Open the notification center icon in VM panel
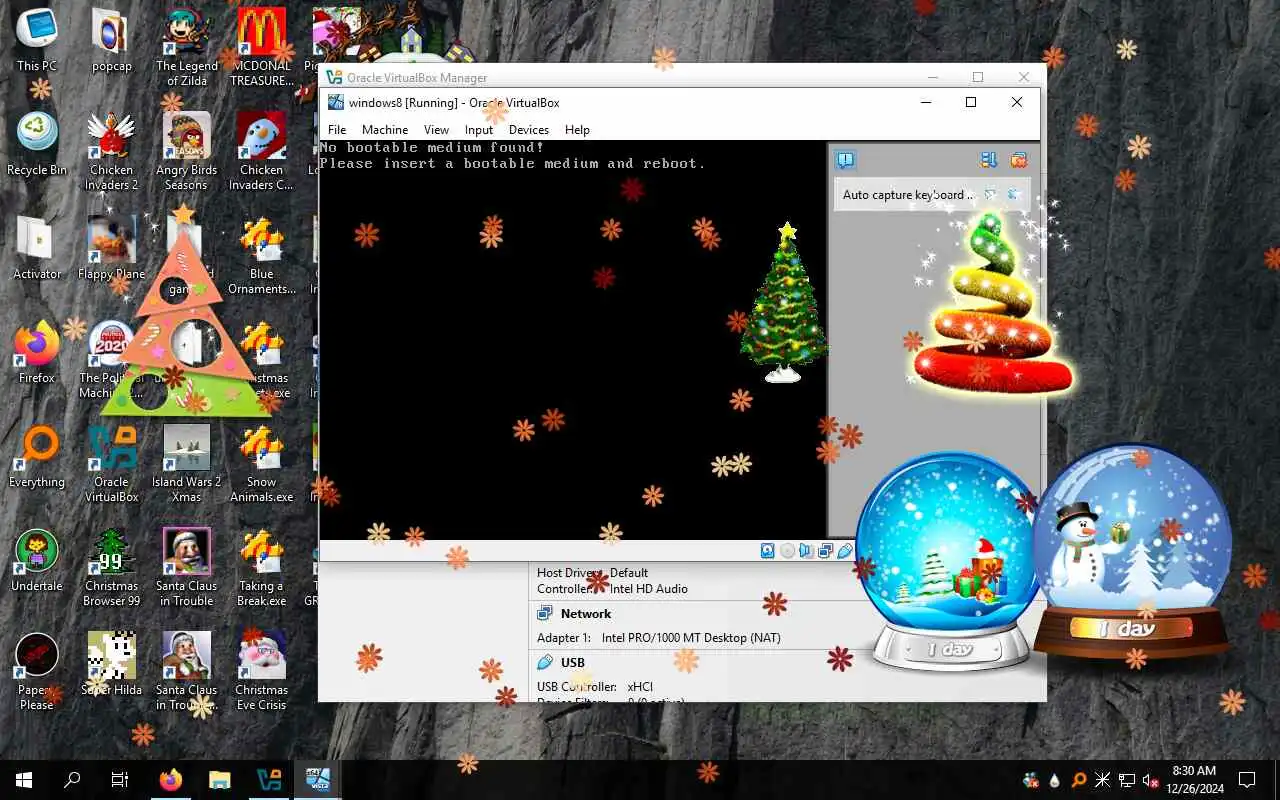Viewport: 1280px width, 800px height. pos(846,160)
